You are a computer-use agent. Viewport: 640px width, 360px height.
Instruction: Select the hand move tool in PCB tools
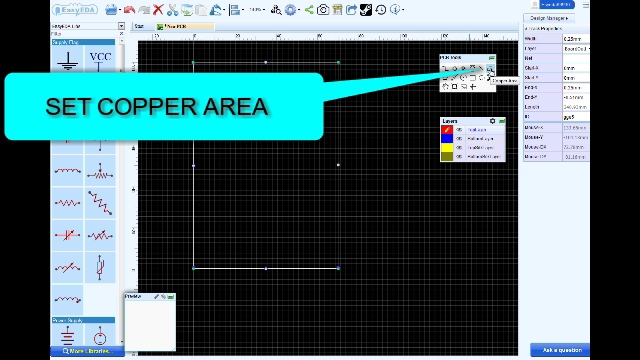tap(445, 87)
